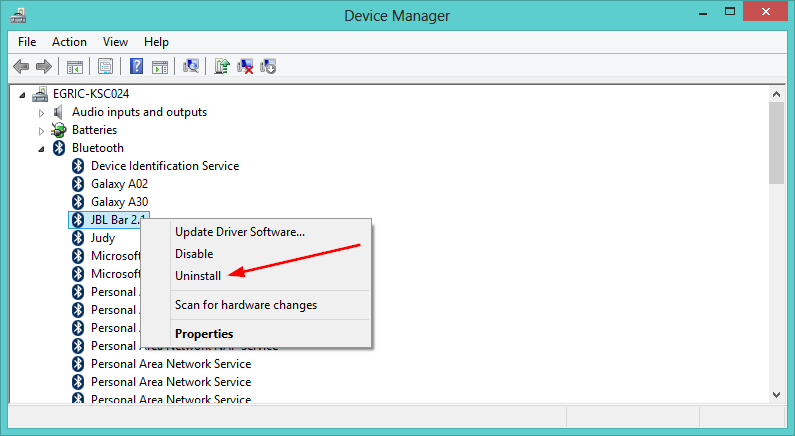The height and width of the screenshot is (436, 795).
Task: Click the blue Help toolbar icon
Action: (136, 66)
